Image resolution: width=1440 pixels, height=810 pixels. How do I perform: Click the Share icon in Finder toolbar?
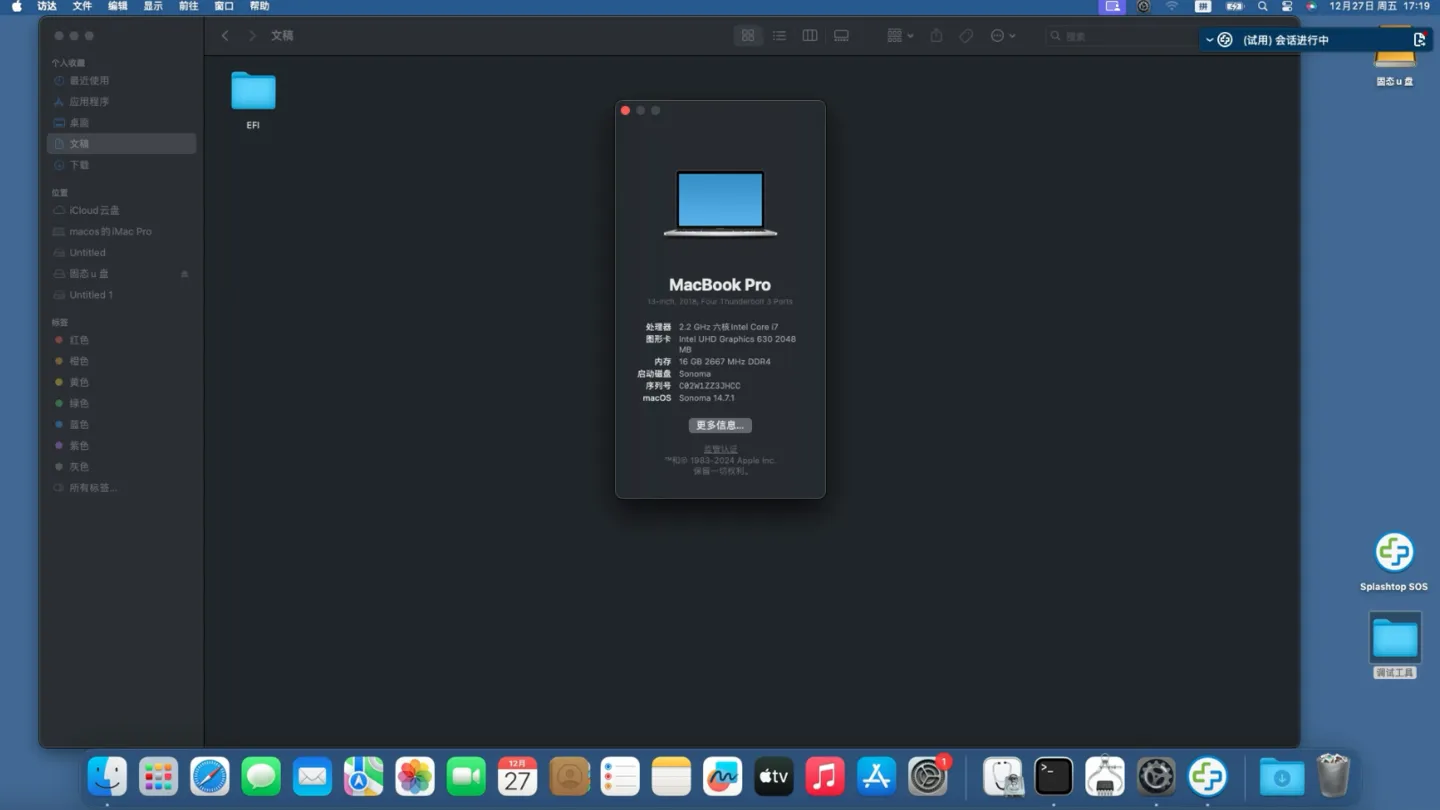(936, 36)
